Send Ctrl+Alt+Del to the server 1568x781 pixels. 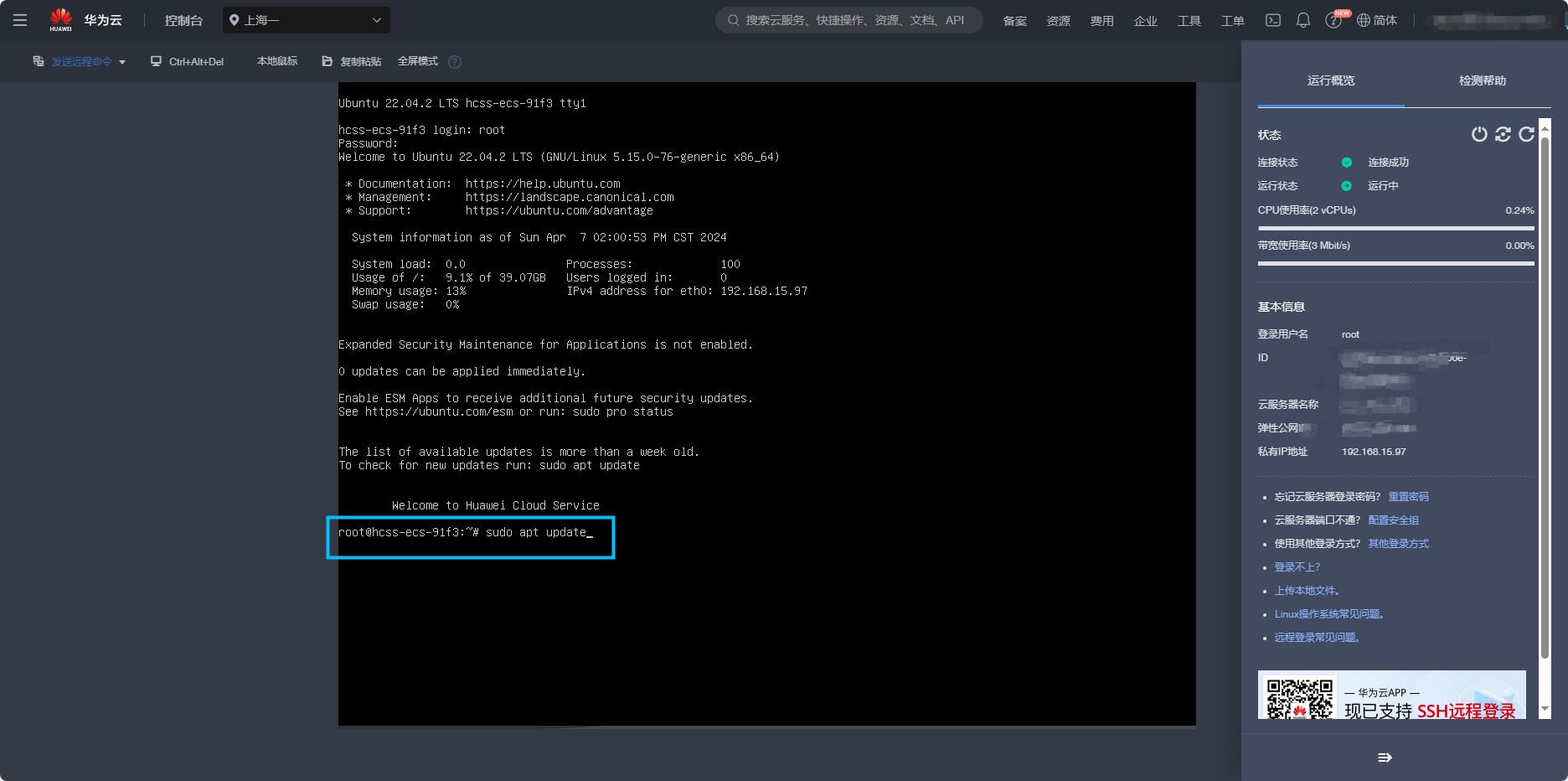(x=188, y=61)
